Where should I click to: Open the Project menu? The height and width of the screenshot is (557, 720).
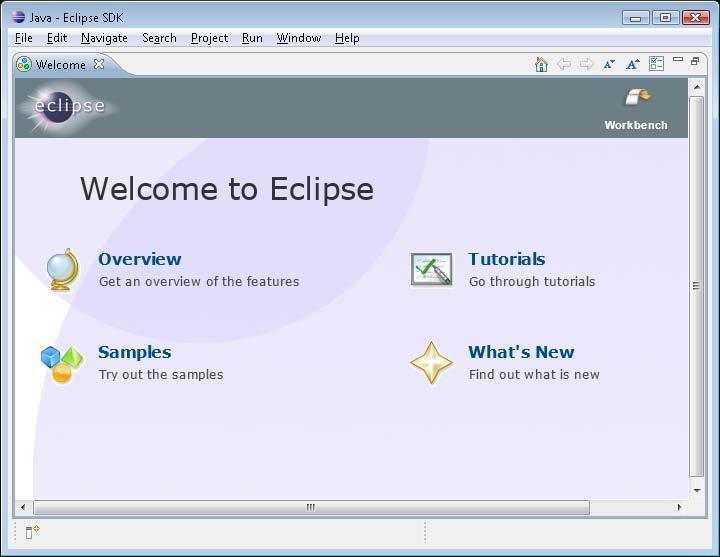coord(209,38)
